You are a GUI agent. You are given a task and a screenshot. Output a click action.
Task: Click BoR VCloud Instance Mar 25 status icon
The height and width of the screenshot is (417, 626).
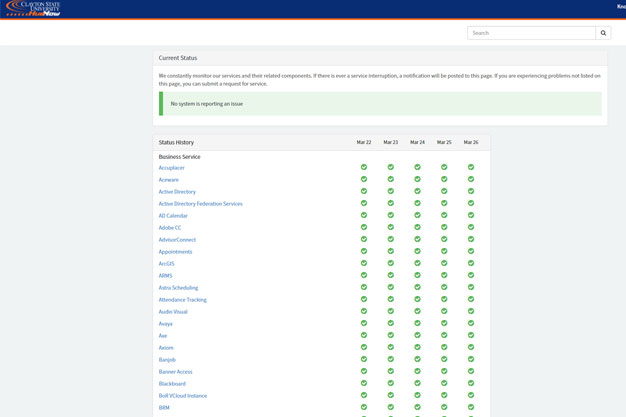(444, 395)
